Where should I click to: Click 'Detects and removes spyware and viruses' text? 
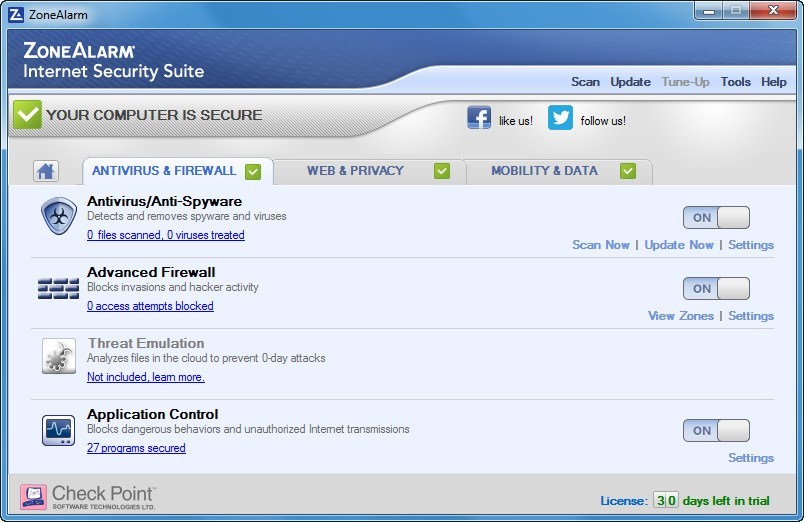pyautogui.click(x=187, y=216)
